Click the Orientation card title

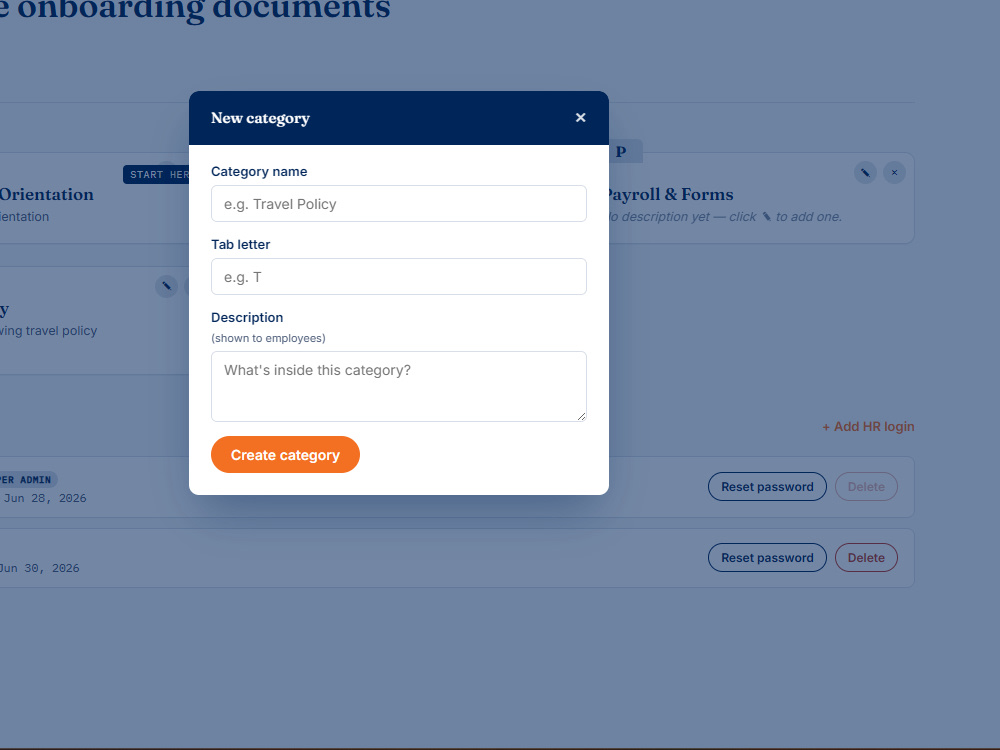tap(47, 195)
